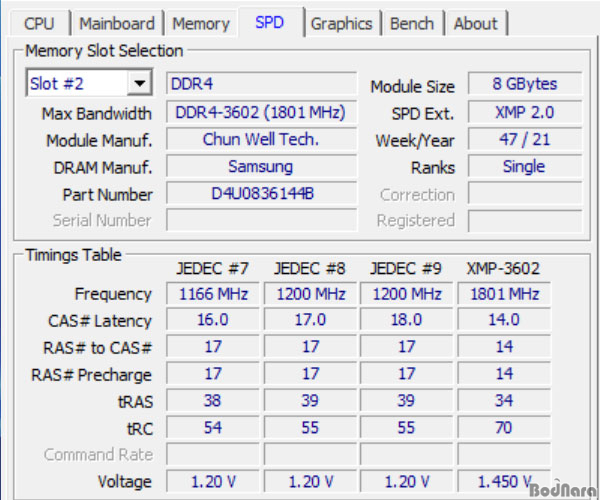Click the JEDEC #8 column header
Viewport: 600px width, 500px height.
[310, 269]
